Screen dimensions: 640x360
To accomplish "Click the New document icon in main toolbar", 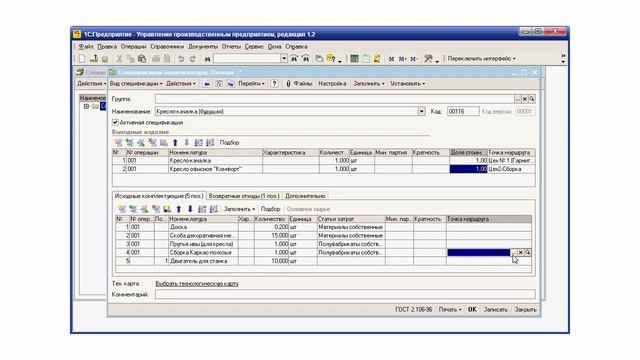I will 82,59.
